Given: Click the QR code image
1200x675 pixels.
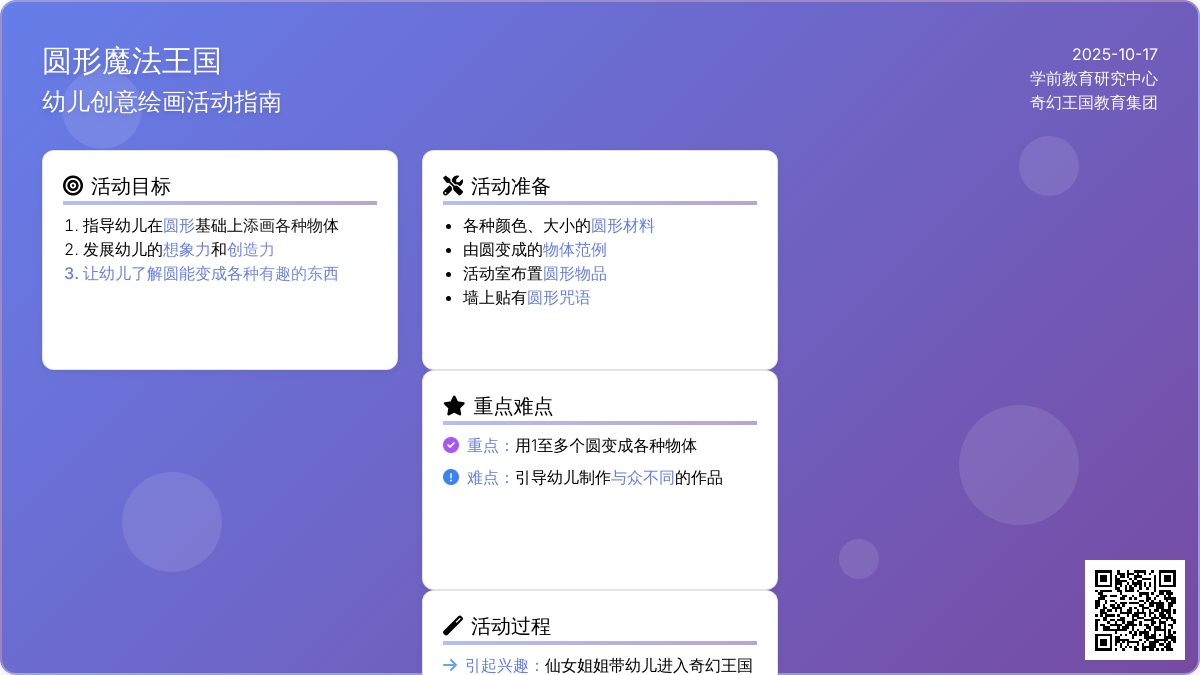Looking at the screenshot, I should tap(1134, 609).
